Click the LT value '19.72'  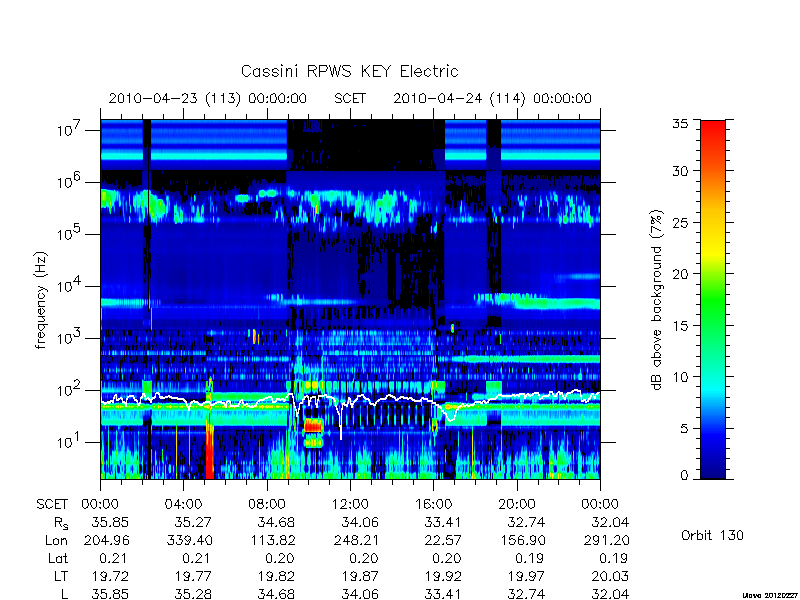point(110,577)
